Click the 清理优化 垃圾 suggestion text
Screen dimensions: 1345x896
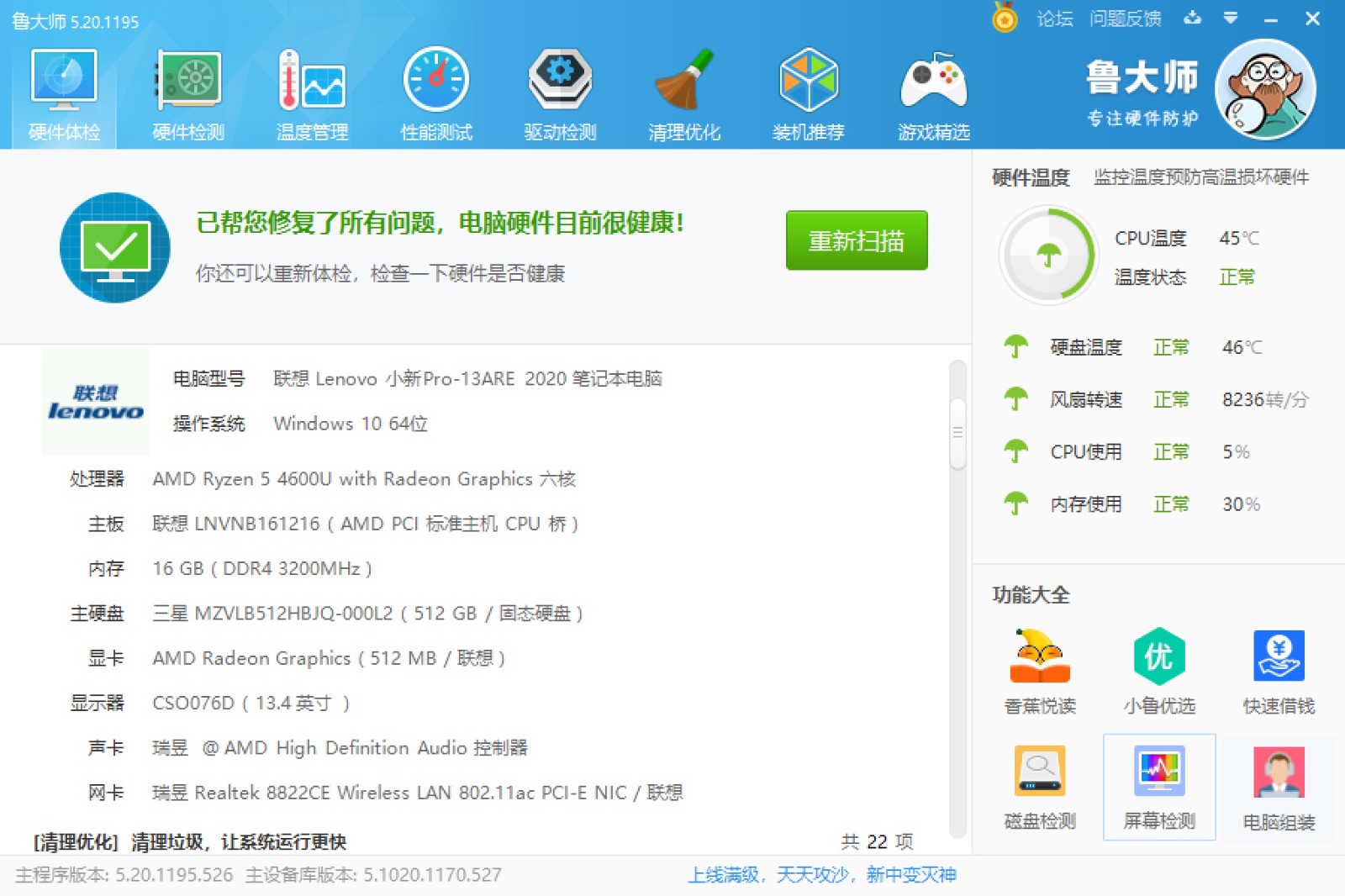click(190, 841)
